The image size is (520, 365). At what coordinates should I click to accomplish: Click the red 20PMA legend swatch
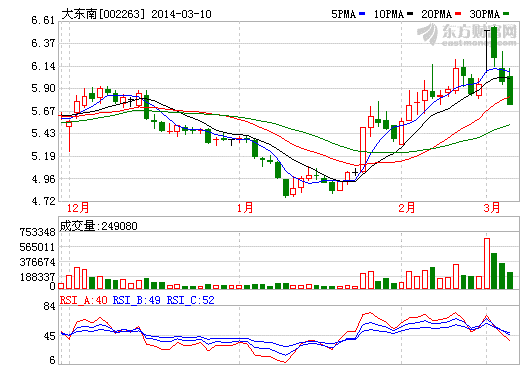point(458,14)
